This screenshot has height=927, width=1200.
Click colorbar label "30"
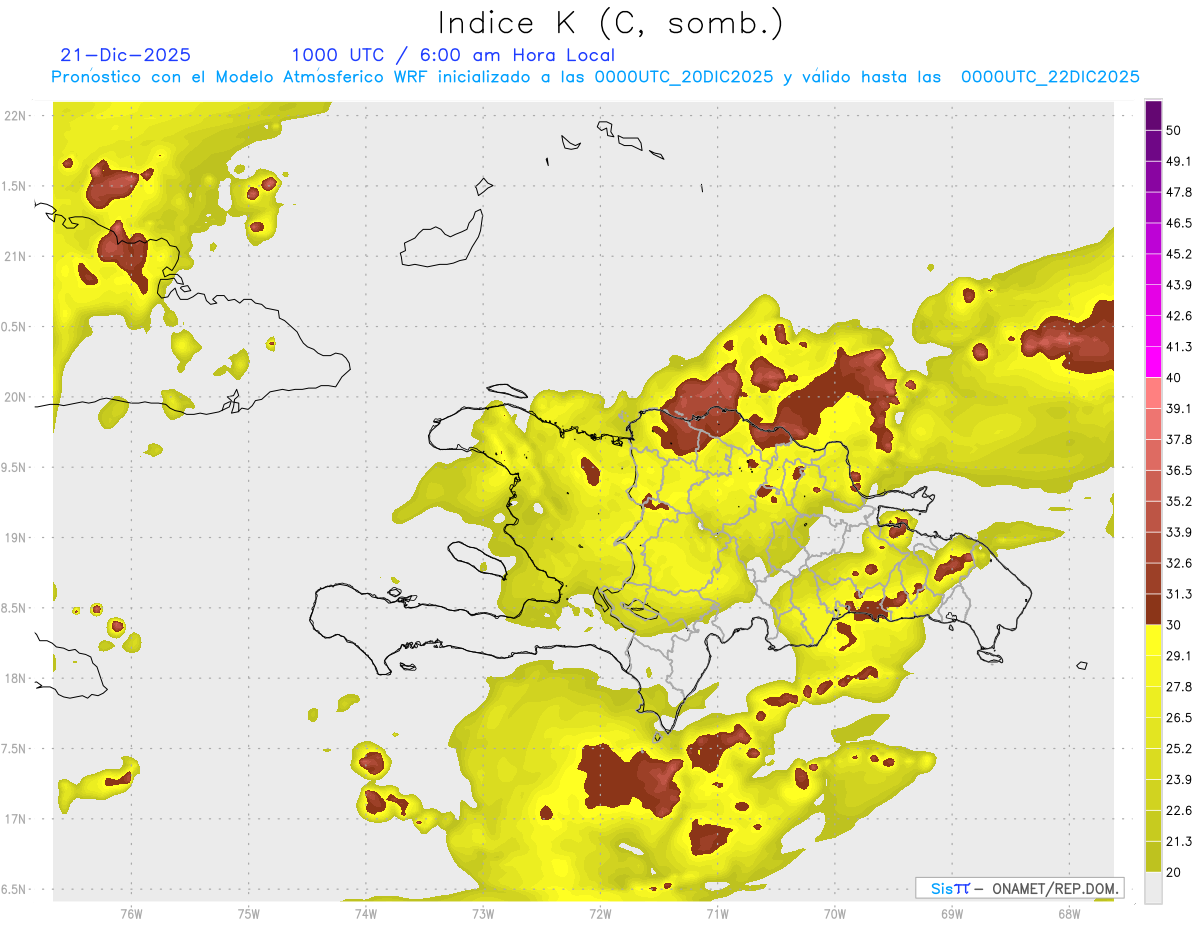[x=1174, y=625]
